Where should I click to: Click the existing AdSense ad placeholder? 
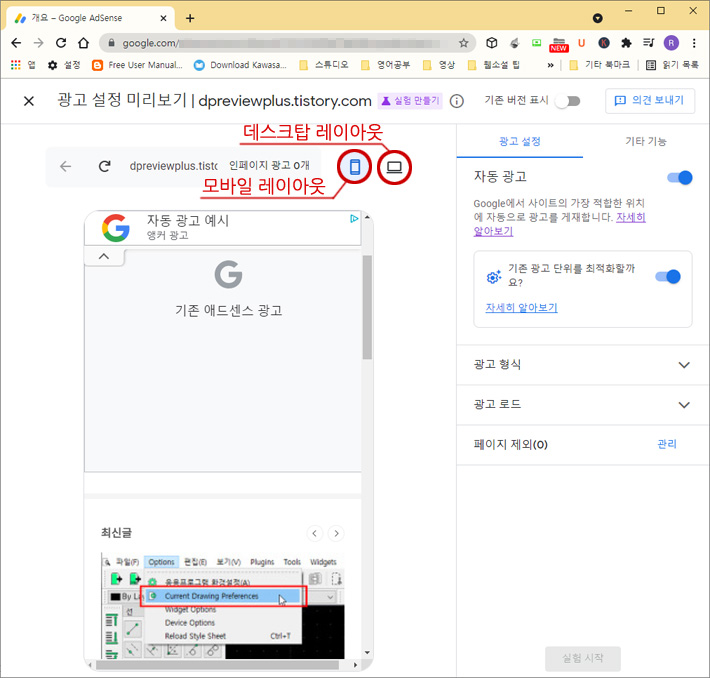pos(223,360)
